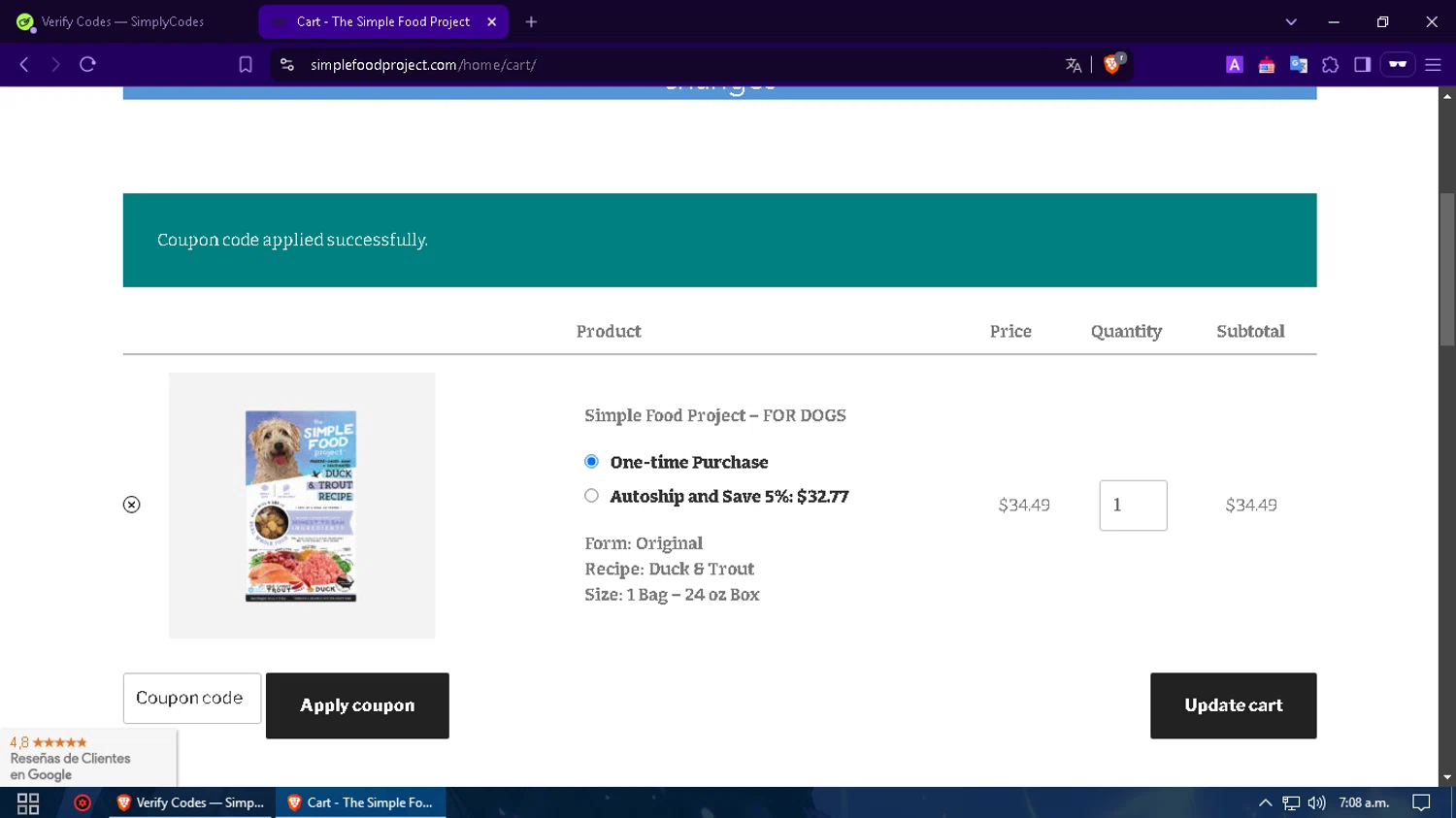Open Brave Shields lion icon
Image resolution: width=1456 pixels, height=818 pixels.
tap(1113, 64)
